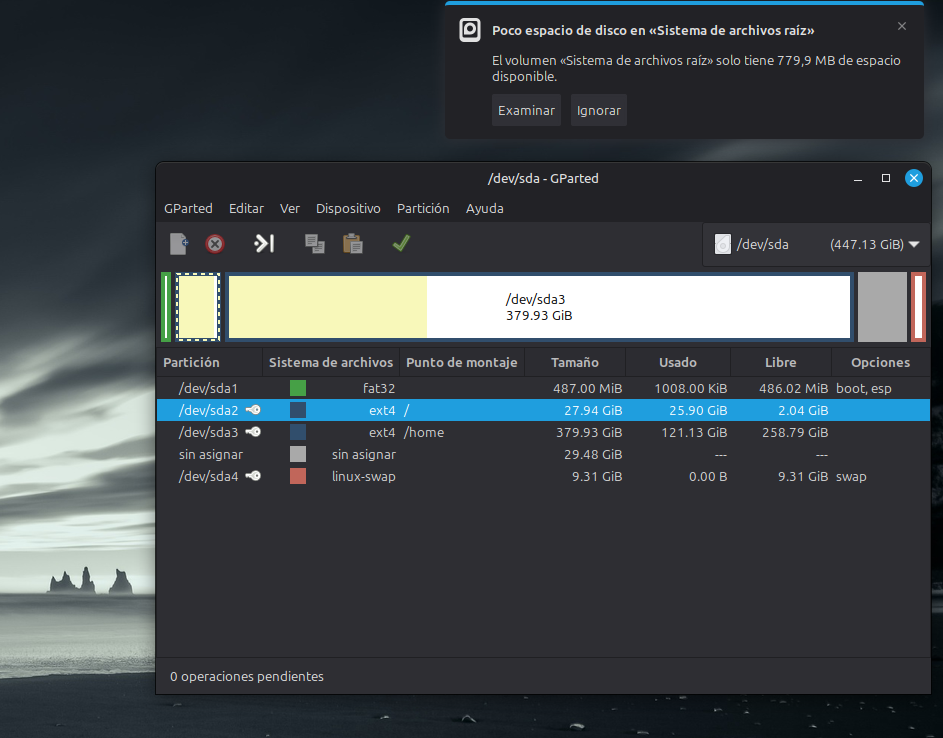Dismiss the low disk space notification
Image resolution: width=943 pixels, height=738 pixels.
coord(902,27)
